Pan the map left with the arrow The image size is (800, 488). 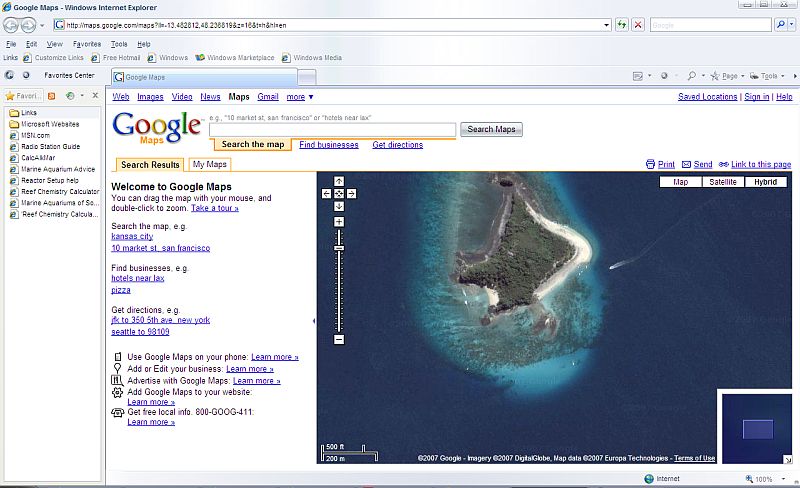327,193
